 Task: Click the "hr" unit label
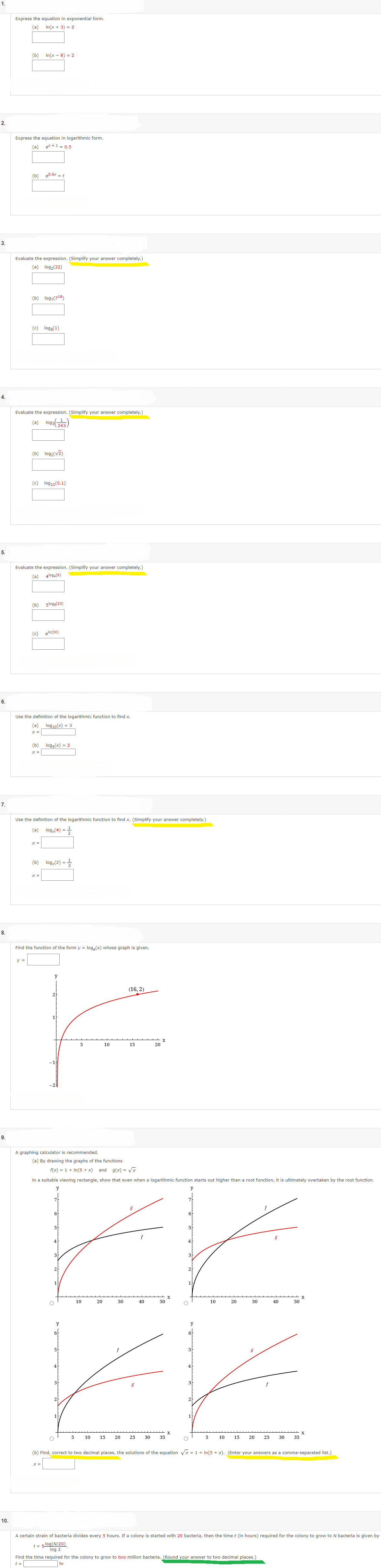[62, 1564]
